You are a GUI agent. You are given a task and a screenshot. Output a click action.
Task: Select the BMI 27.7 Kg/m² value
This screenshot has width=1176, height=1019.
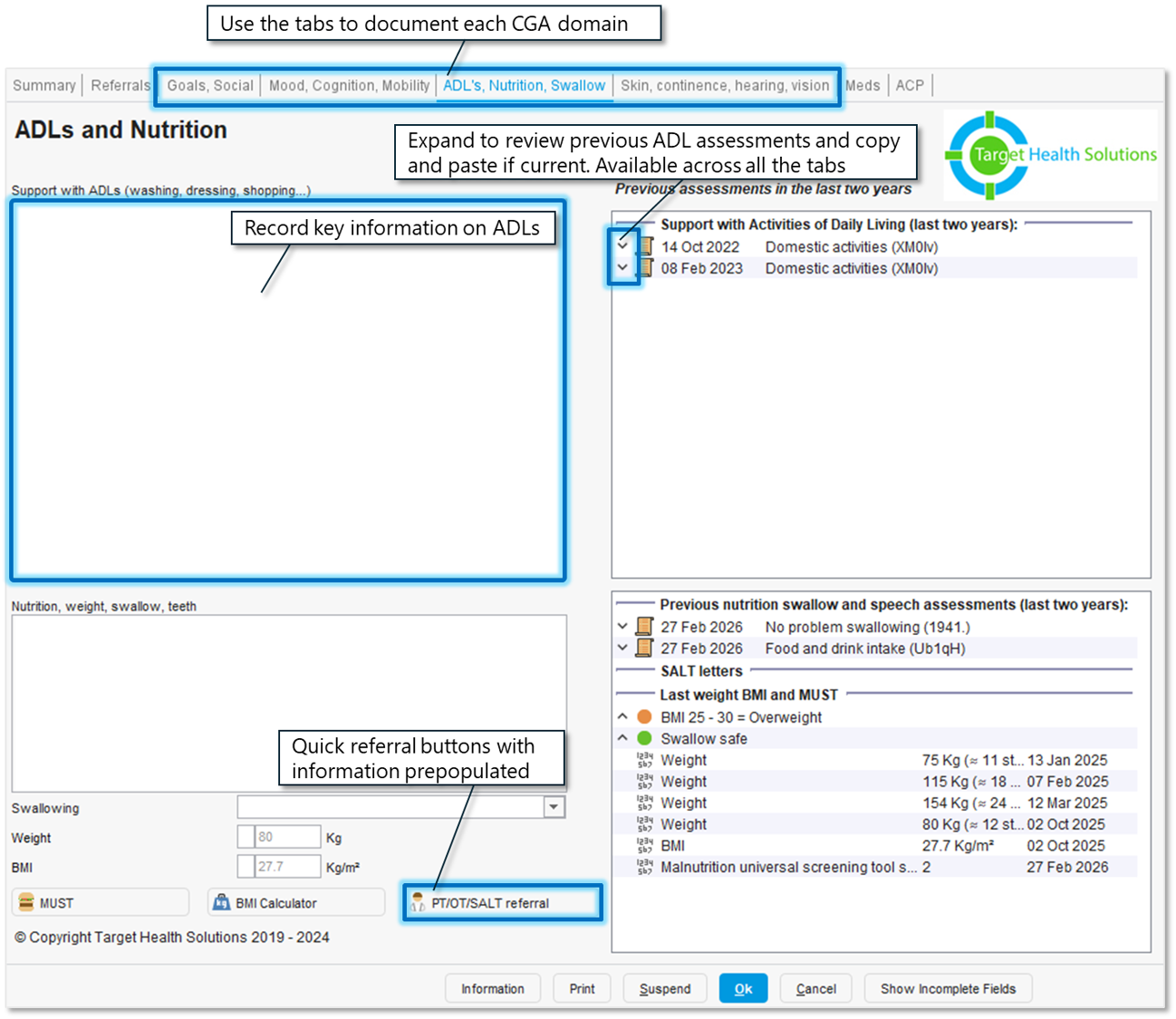[958, 846]
